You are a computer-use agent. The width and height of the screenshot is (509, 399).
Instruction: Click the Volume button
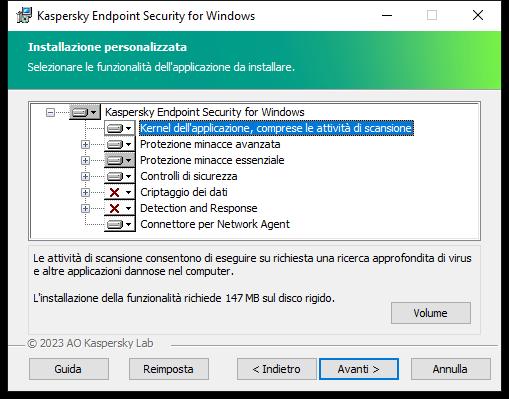tap(431, 313)
